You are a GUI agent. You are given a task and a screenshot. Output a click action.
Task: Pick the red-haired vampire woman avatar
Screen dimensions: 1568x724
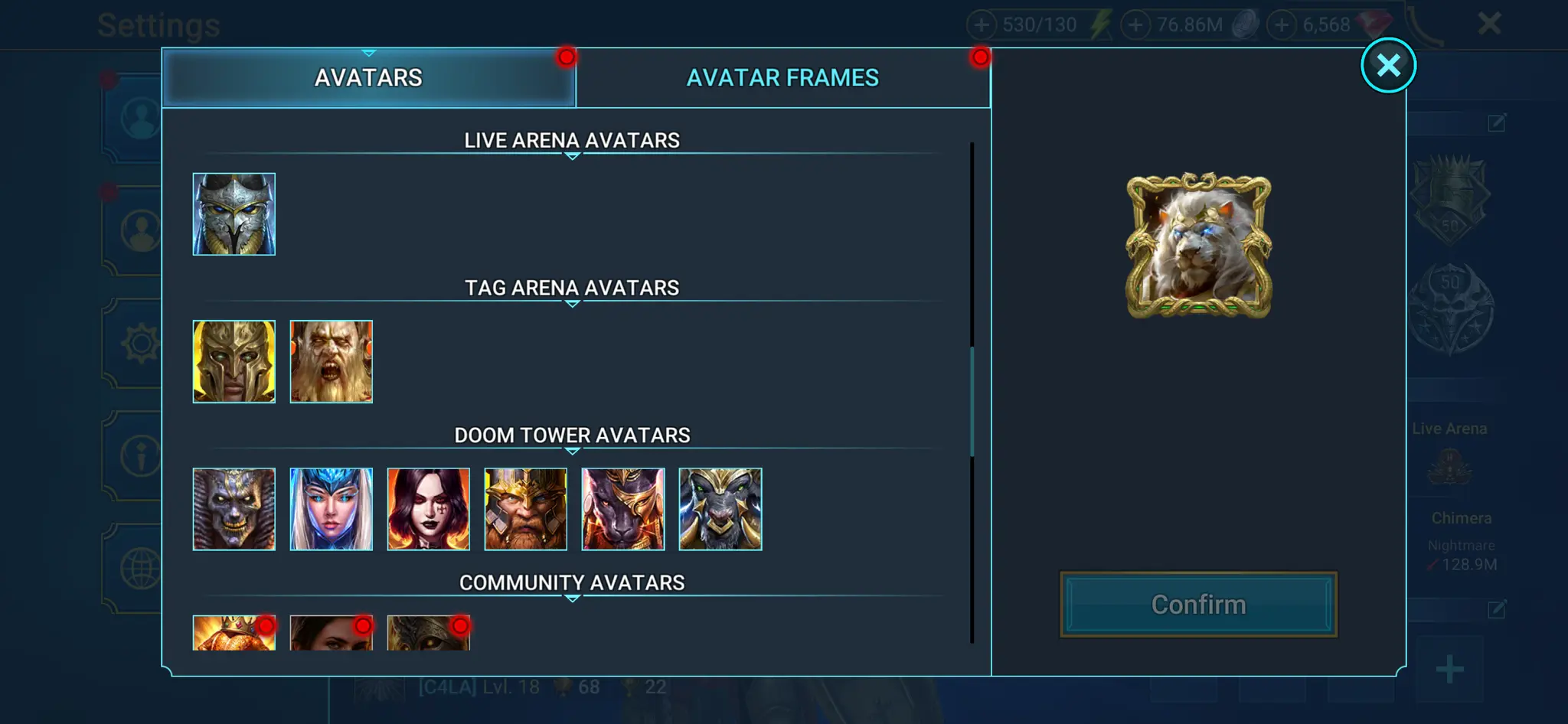pos(428,509)
